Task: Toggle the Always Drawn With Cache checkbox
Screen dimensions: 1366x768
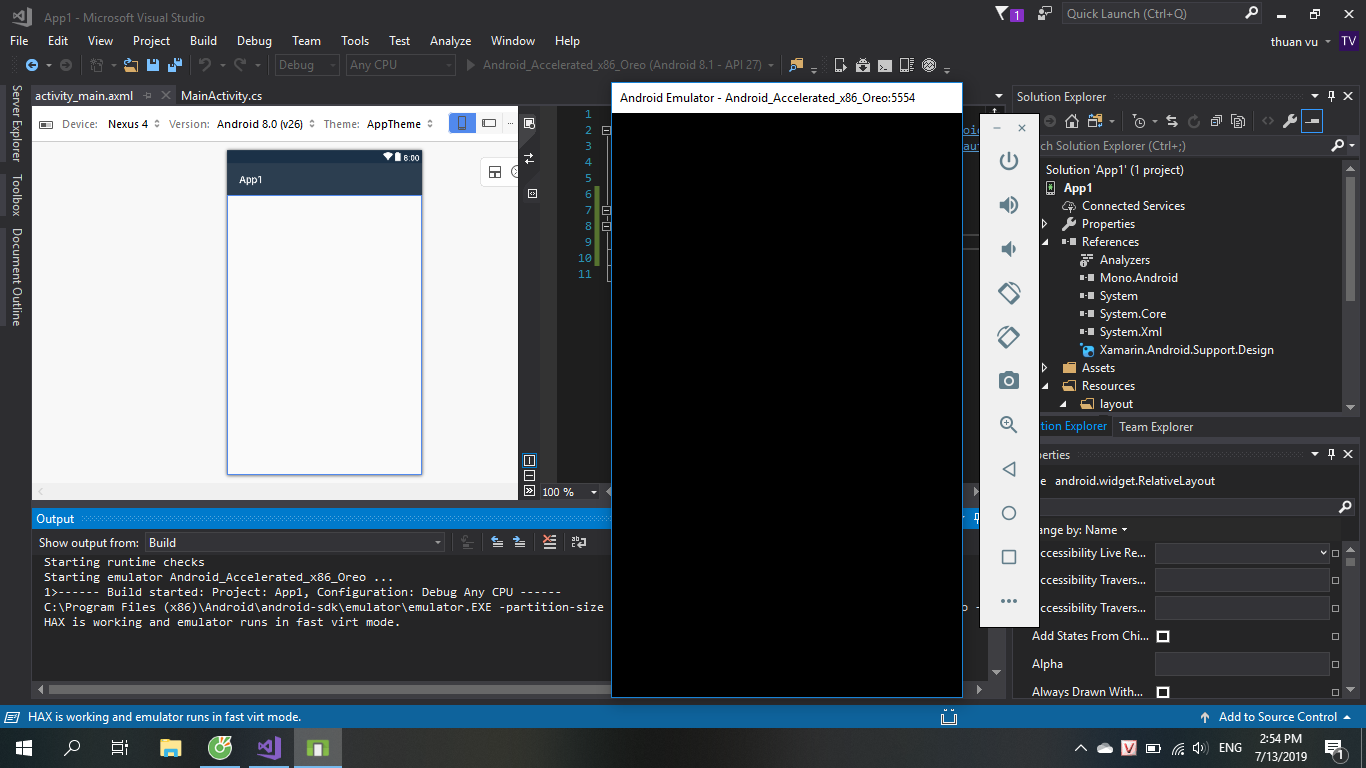Action: (x=1163, y=692)
